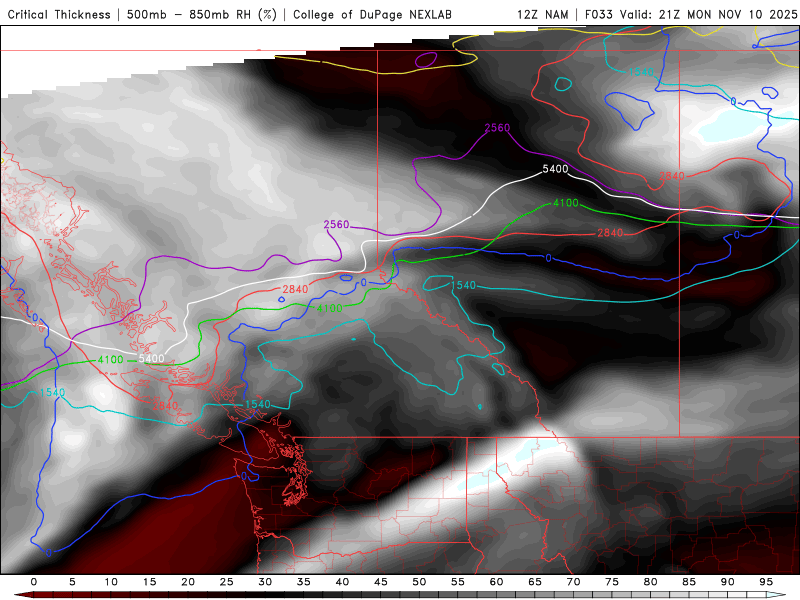
Task: Click the "College of DuPage NEXLAB" credit text
Action: tap(372, 14)
